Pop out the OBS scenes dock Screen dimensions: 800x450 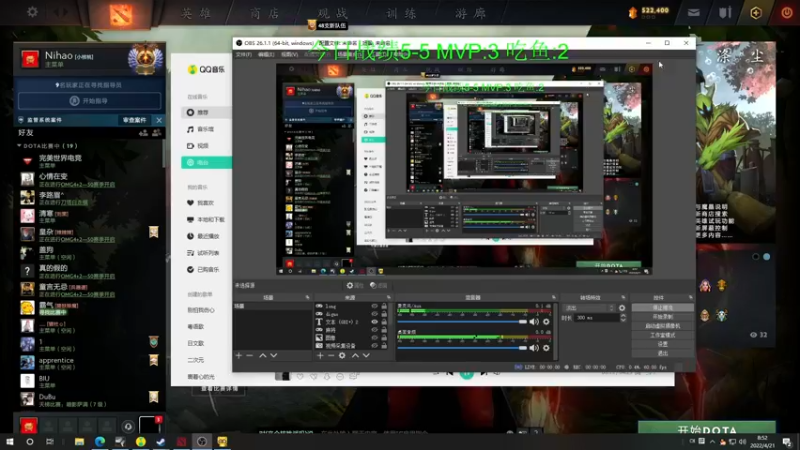coord(307,297)
